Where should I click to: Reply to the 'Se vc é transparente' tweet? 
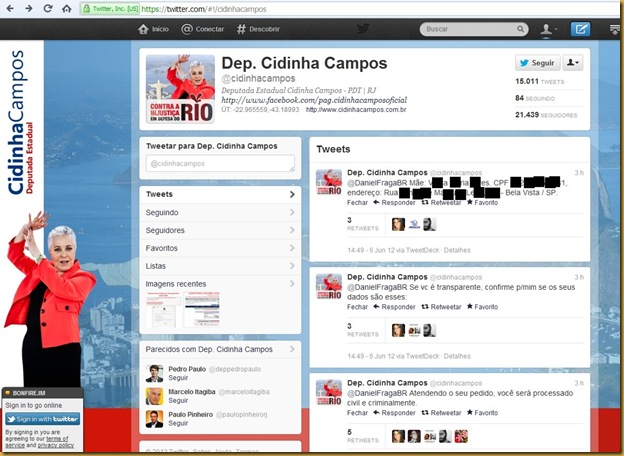tap(394, 307)
